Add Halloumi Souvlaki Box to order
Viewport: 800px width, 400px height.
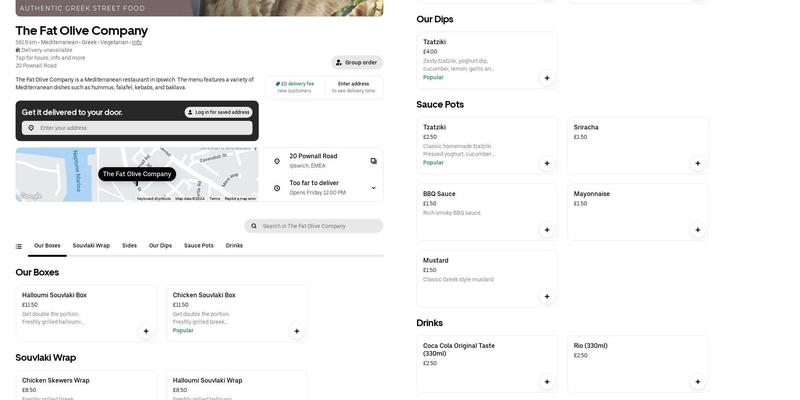tap(146, 331)
